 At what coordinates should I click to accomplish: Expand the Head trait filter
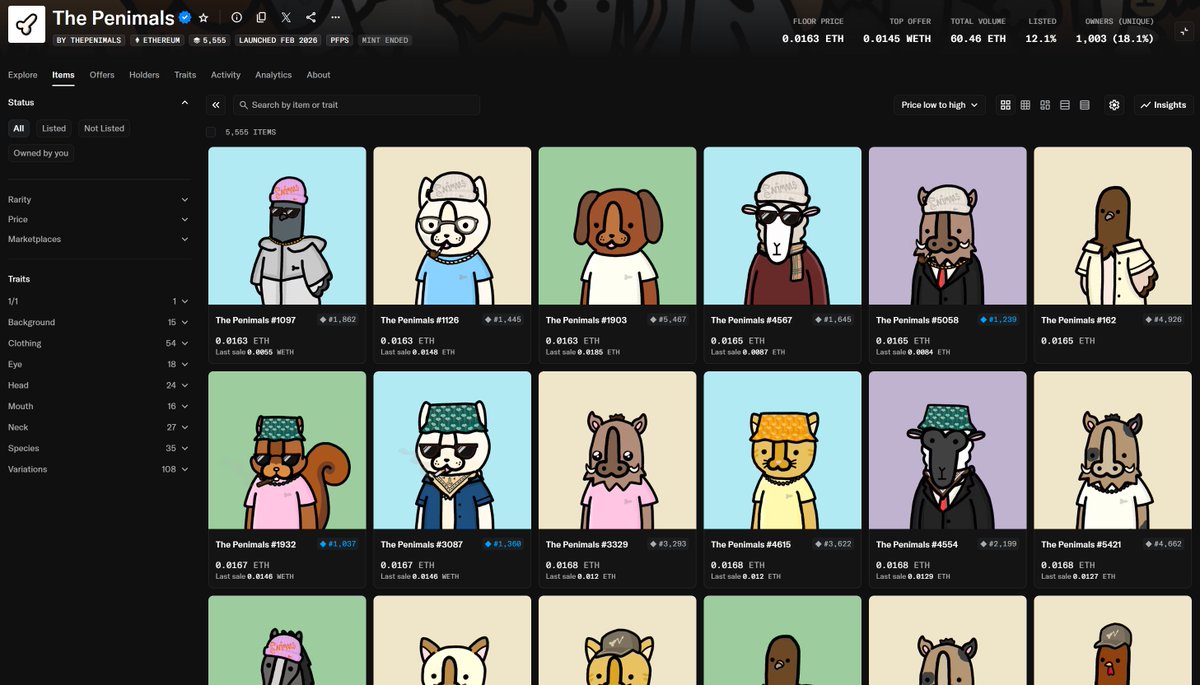pos(98,385)
